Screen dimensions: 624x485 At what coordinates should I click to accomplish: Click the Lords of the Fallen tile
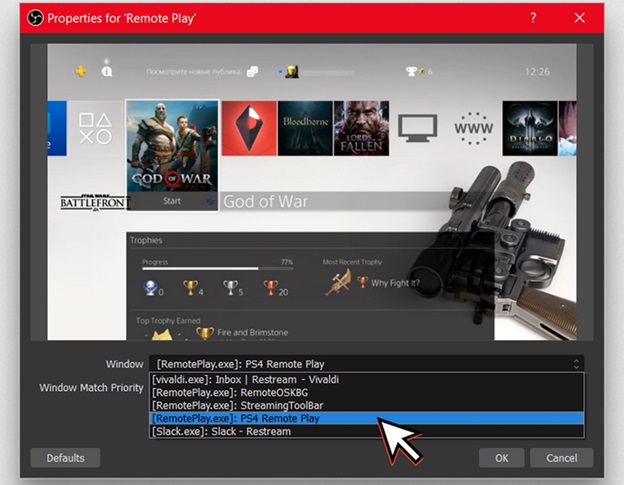click(x=361, y=128)
